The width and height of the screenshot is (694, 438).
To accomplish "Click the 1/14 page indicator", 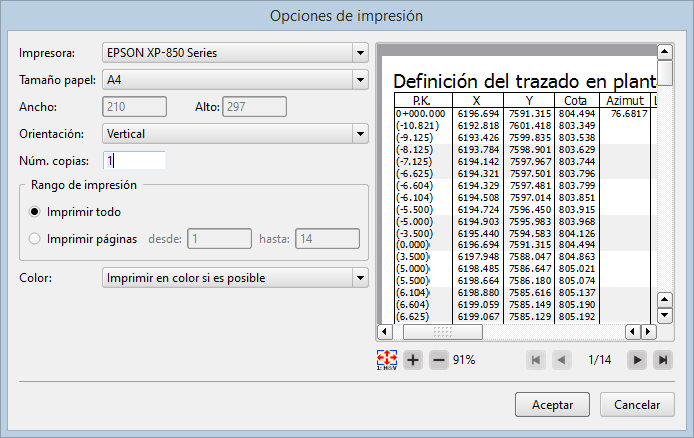I will pyautogui.click(x=599, y=360).
